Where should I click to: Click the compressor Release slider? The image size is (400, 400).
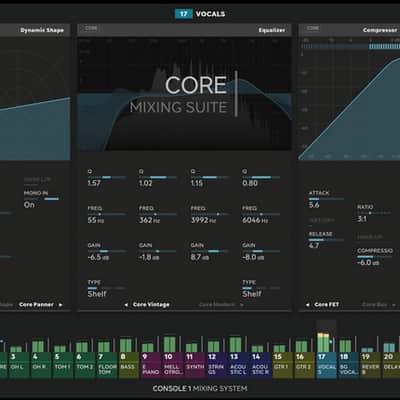[326, 240]
